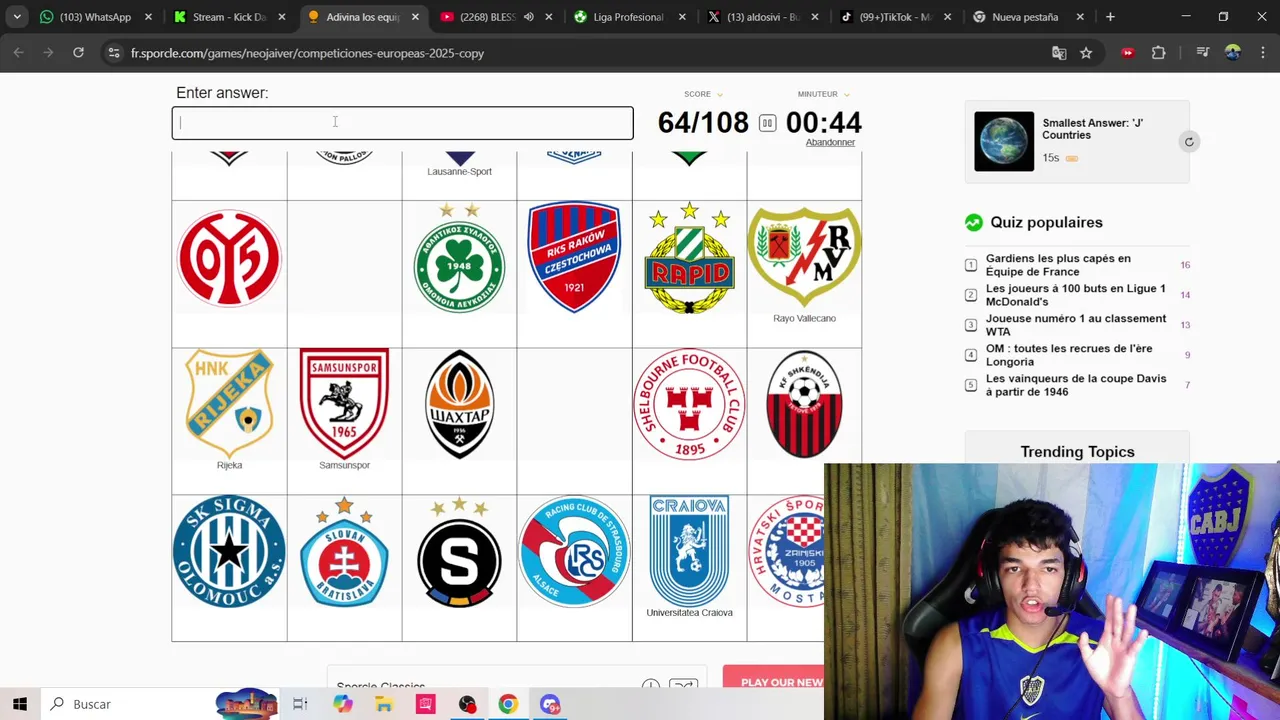Click the Enter answer text field
The width and height of the screenshot is (1280, 720).
tap(402, 123)
